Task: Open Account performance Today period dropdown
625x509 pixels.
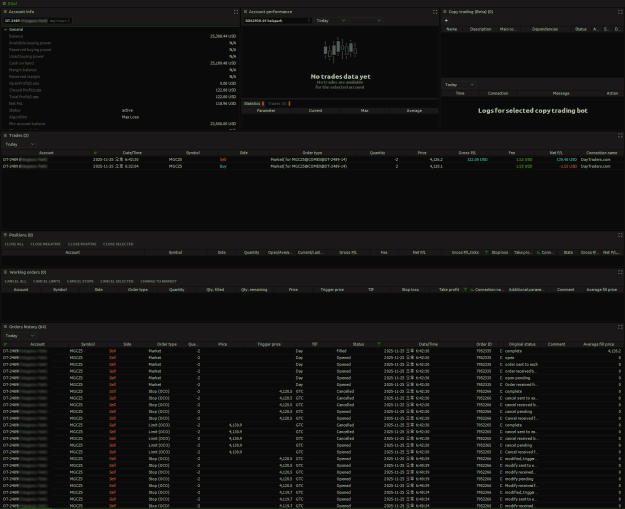Action: point(330,20)
